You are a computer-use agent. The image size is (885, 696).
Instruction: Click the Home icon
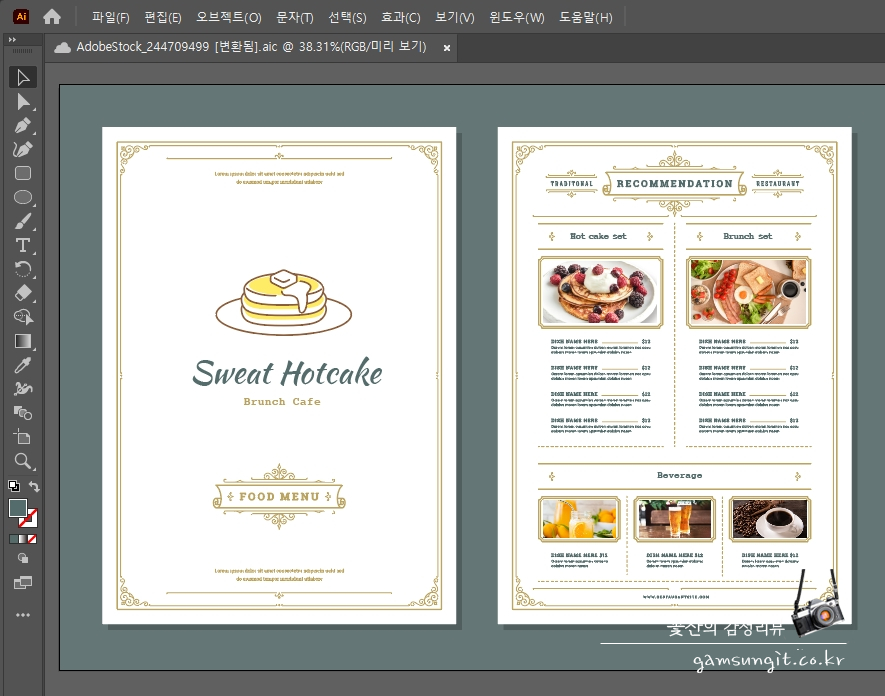click(x=52, y=17)
